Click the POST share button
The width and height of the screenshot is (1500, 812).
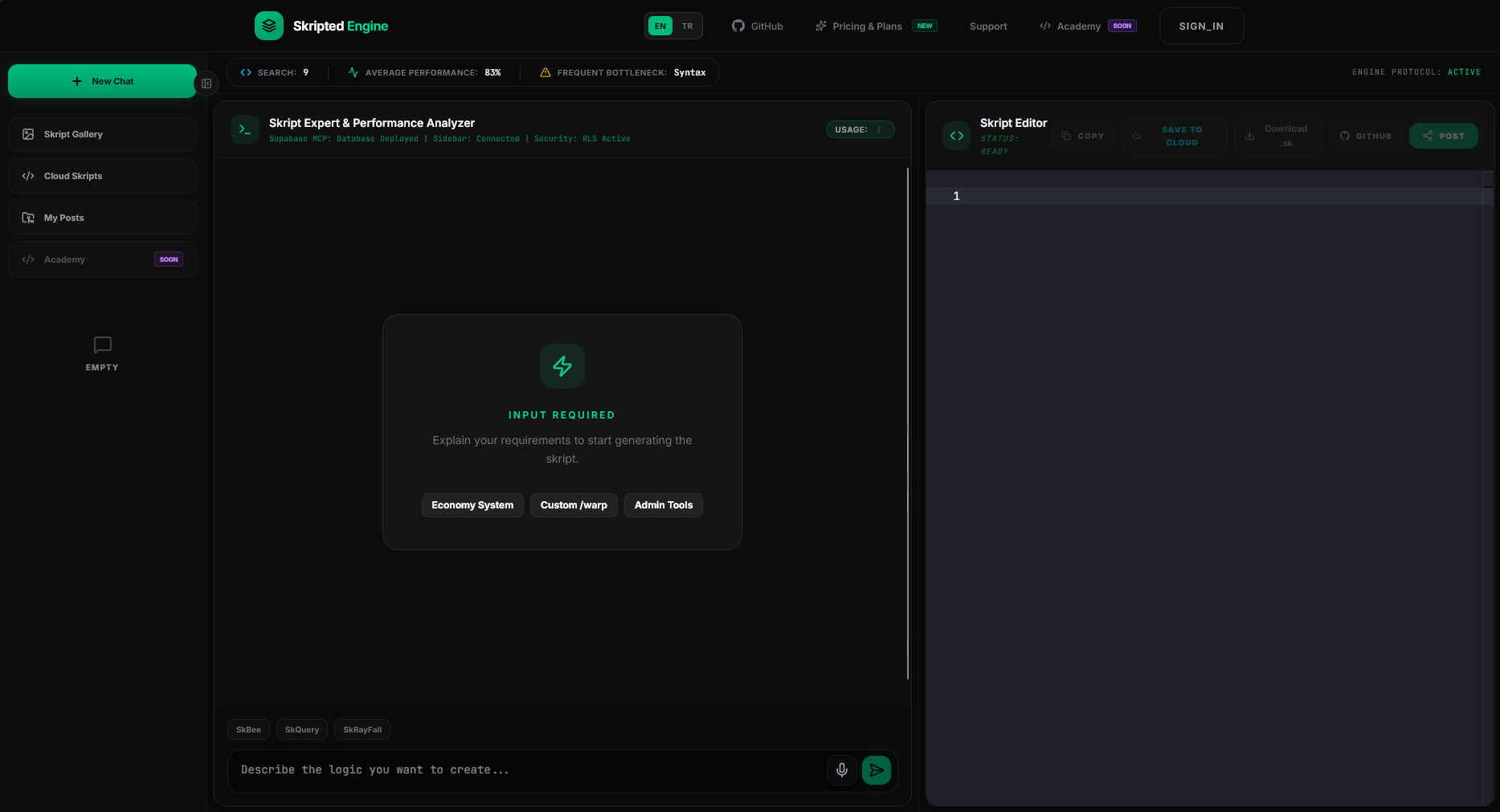coord(1444,136)
